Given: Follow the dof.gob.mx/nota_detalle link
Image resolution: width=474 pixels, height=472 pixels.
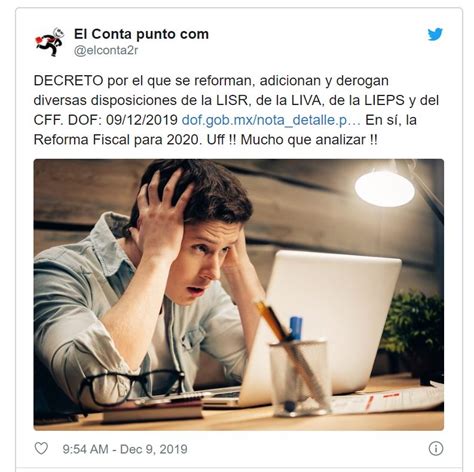Looking at the screenshot, I should point(271,120).
